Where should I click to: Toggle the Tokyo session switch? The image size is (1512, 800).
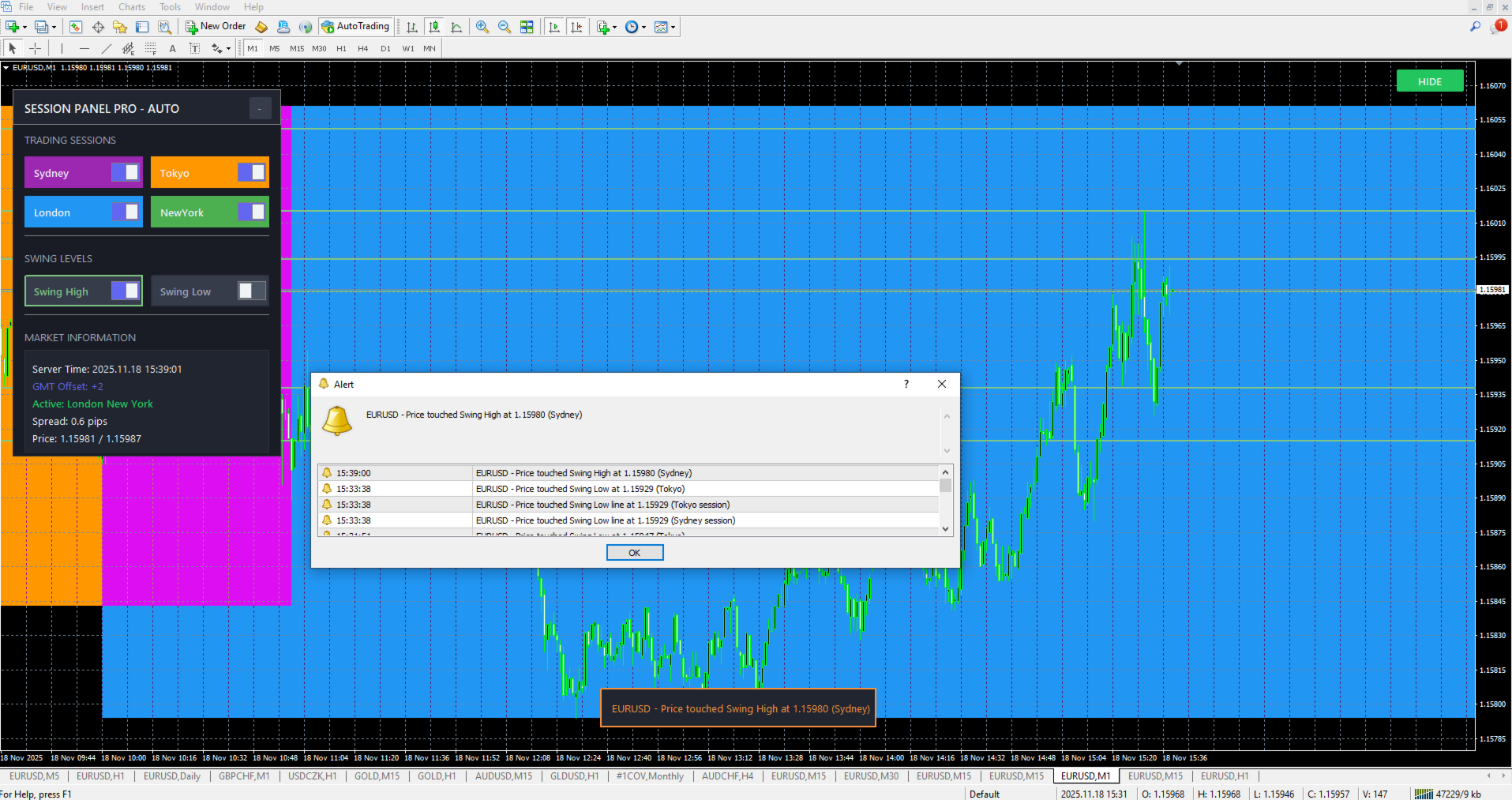click(x=251, y=172)
